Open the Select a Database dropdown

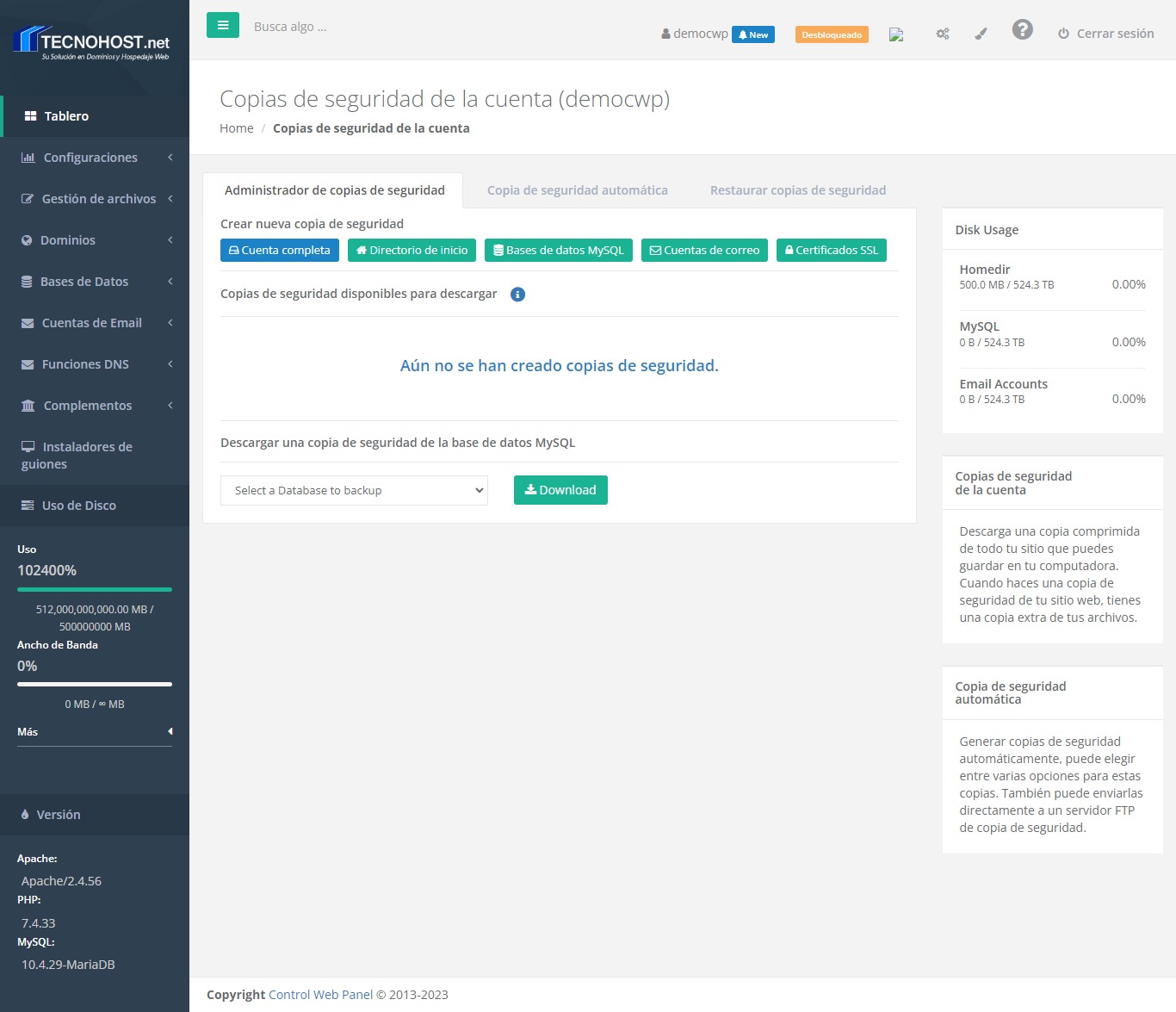pos(354,490)
